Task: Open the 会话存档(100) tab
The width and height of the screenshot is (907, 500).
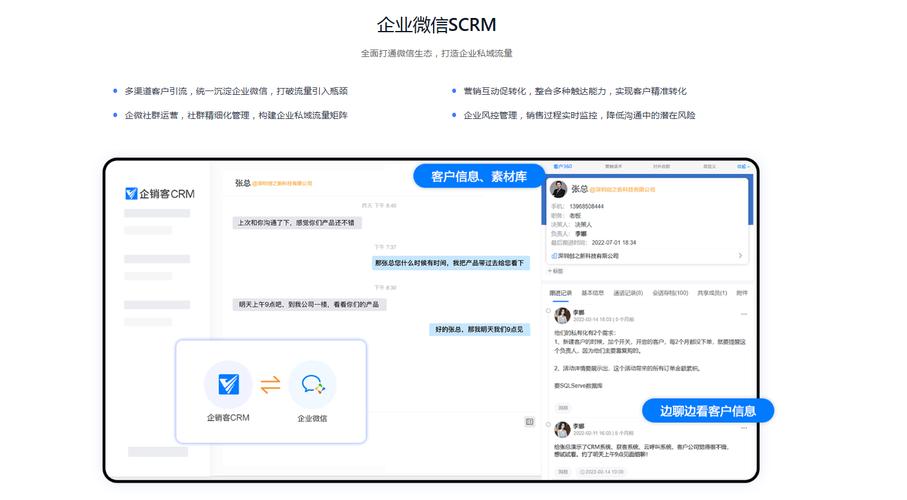Action: pos(670,293)
